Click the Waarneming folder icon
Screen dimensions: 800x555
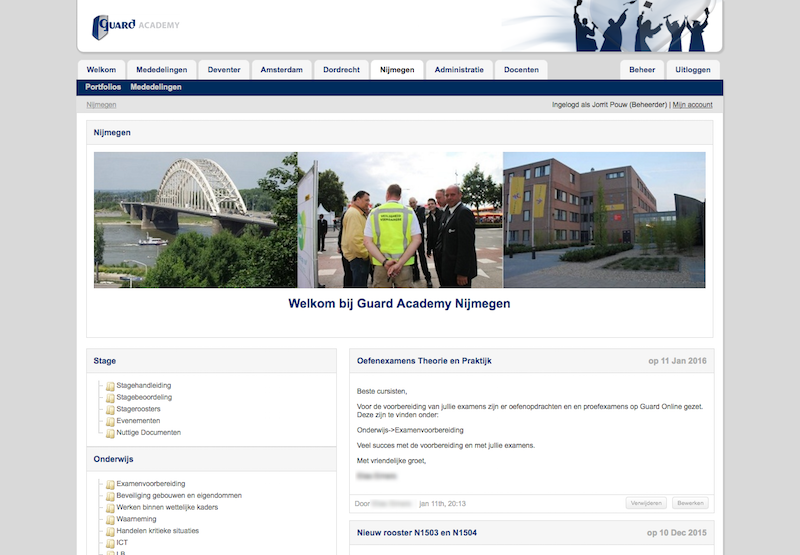coord(110,519)
